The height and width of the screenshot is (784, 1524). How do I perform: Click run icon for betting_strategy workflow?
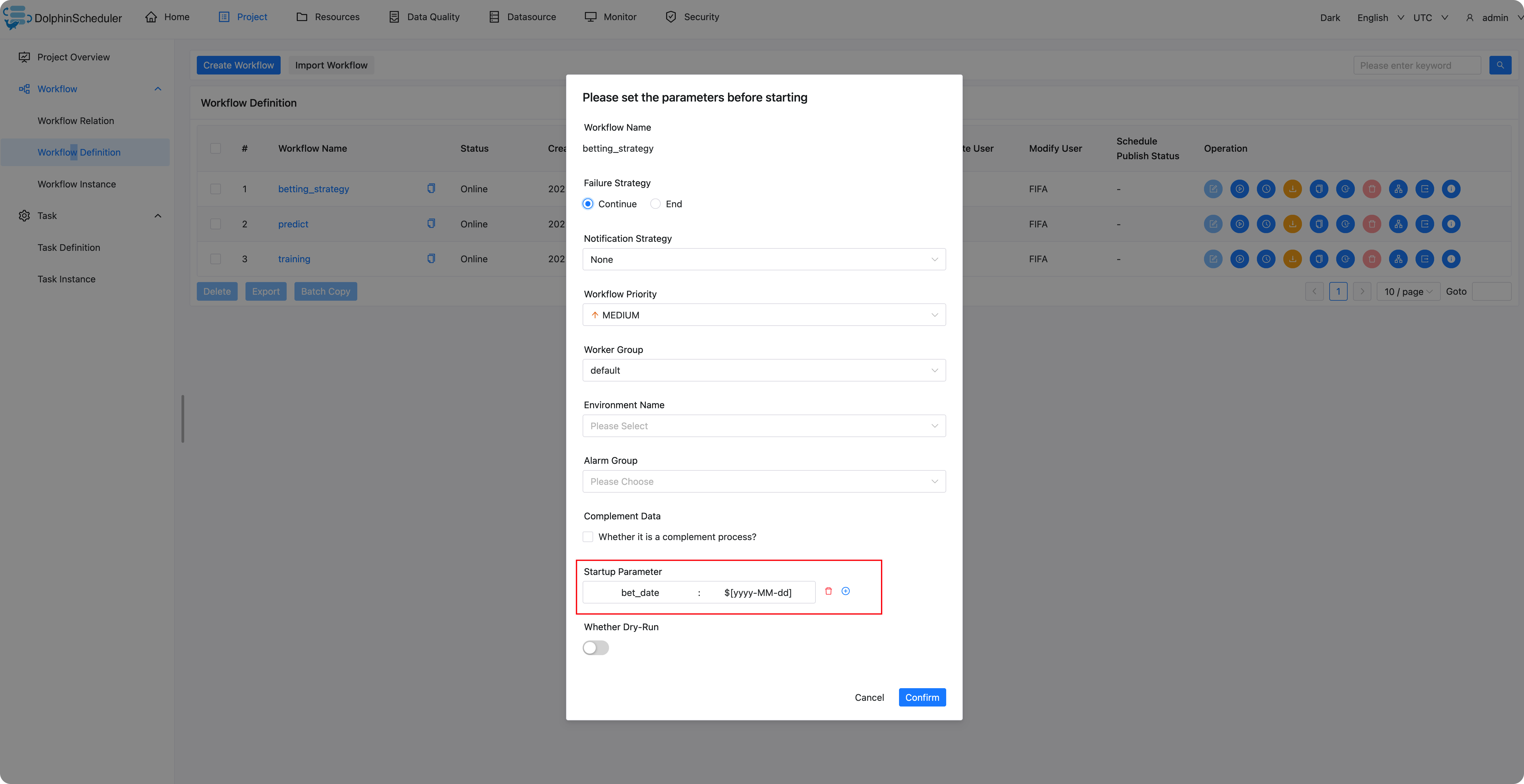pos(1239,189)
